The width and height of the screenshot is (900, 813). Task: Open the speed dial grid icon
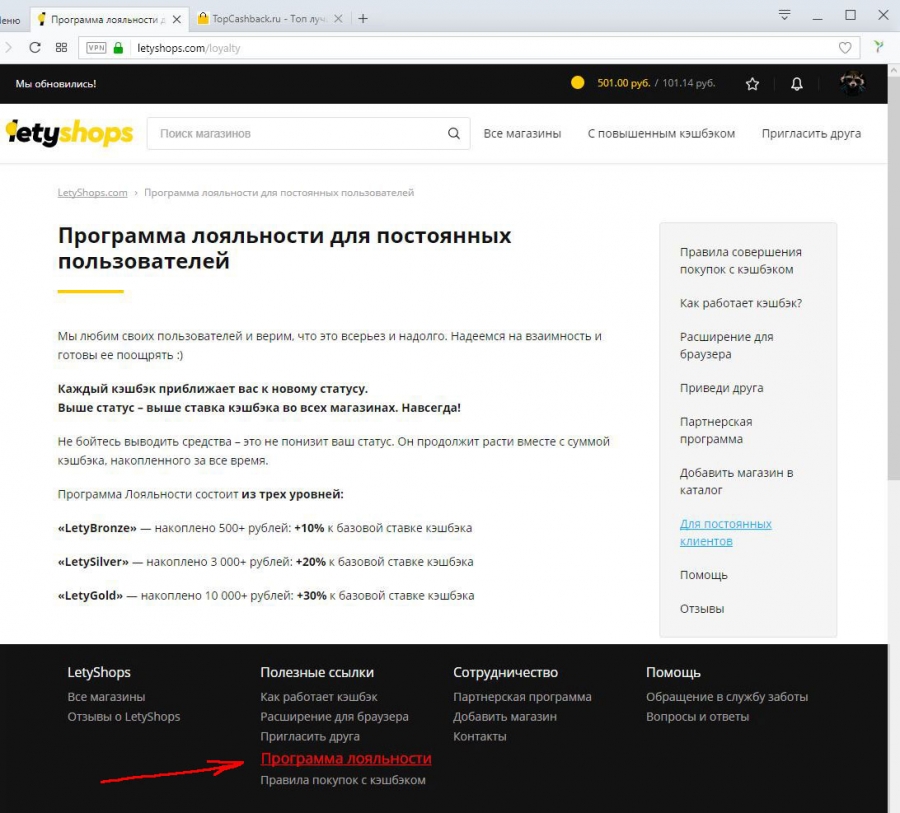point(61,48)
